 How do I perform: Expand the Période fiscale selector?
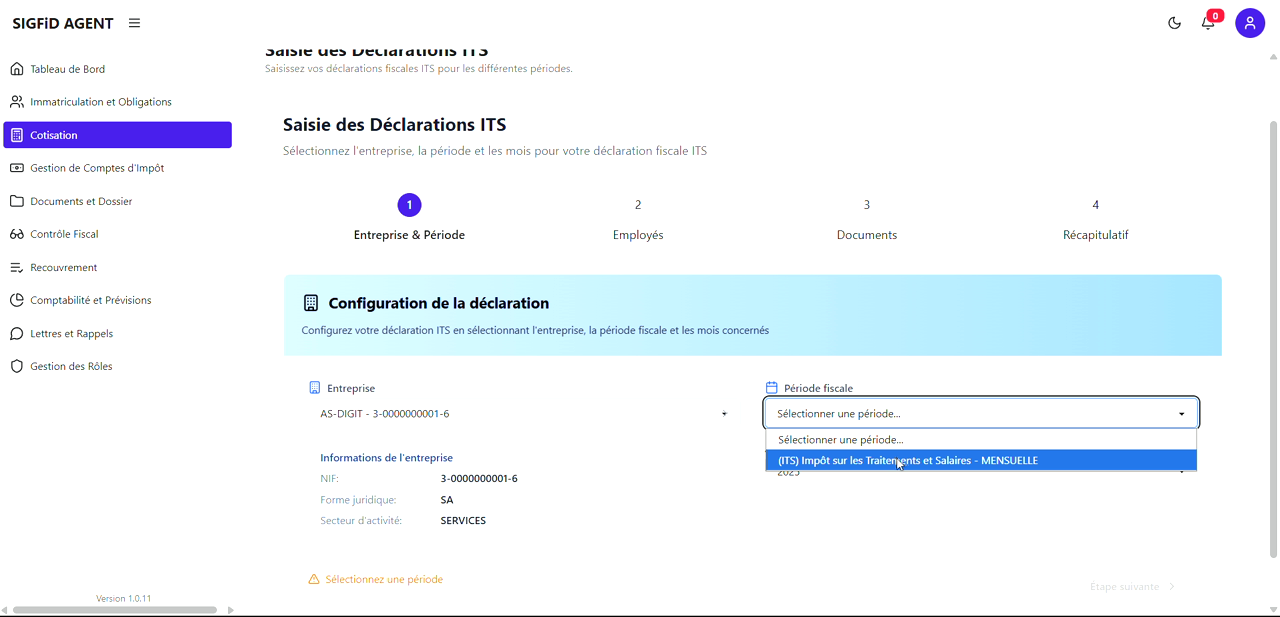(980, 412)
